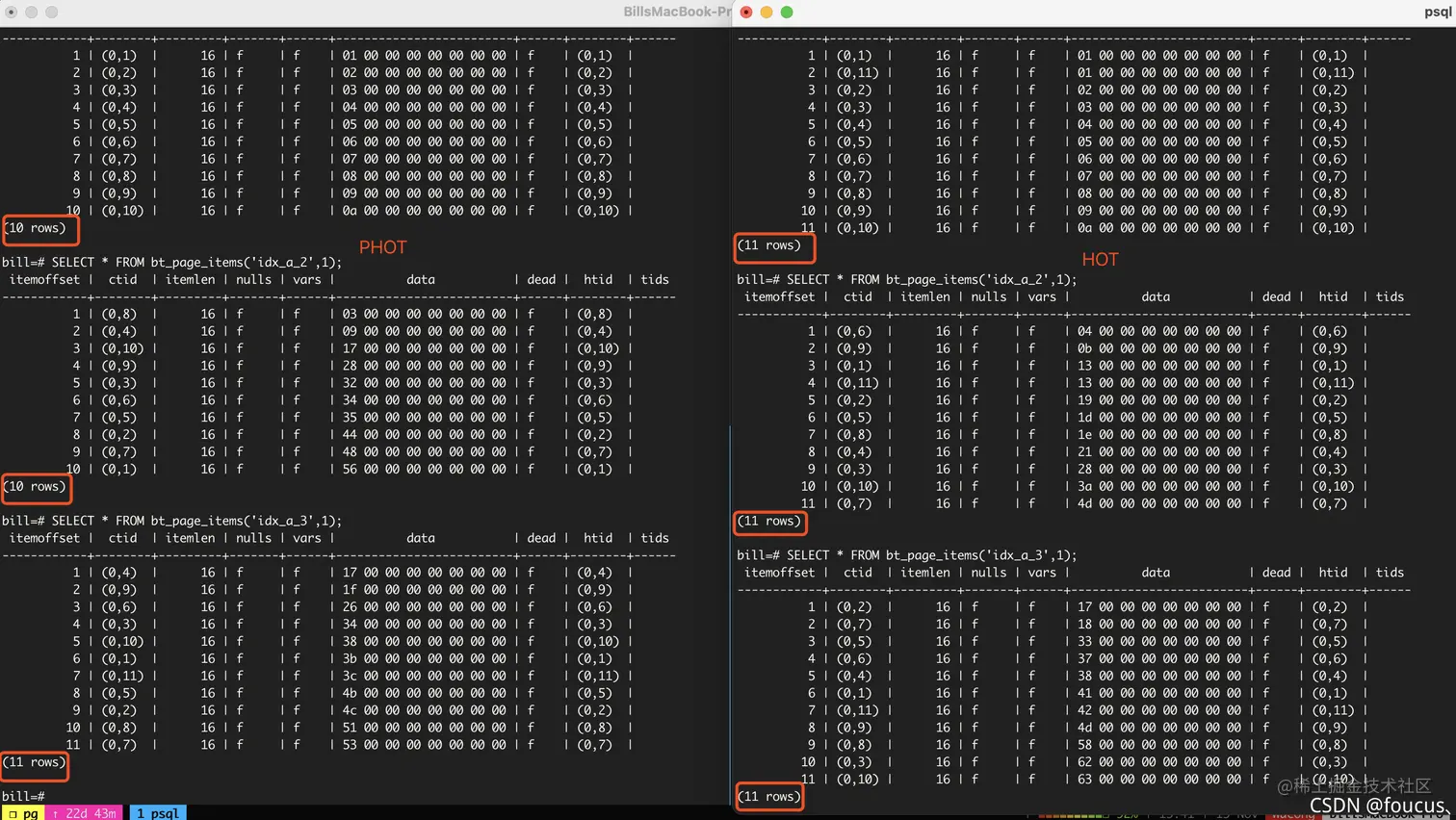Click data value '37 00 00 00 00 00 00 00'
This screenshot has height=820, width=1456.
coord(1159,658)
